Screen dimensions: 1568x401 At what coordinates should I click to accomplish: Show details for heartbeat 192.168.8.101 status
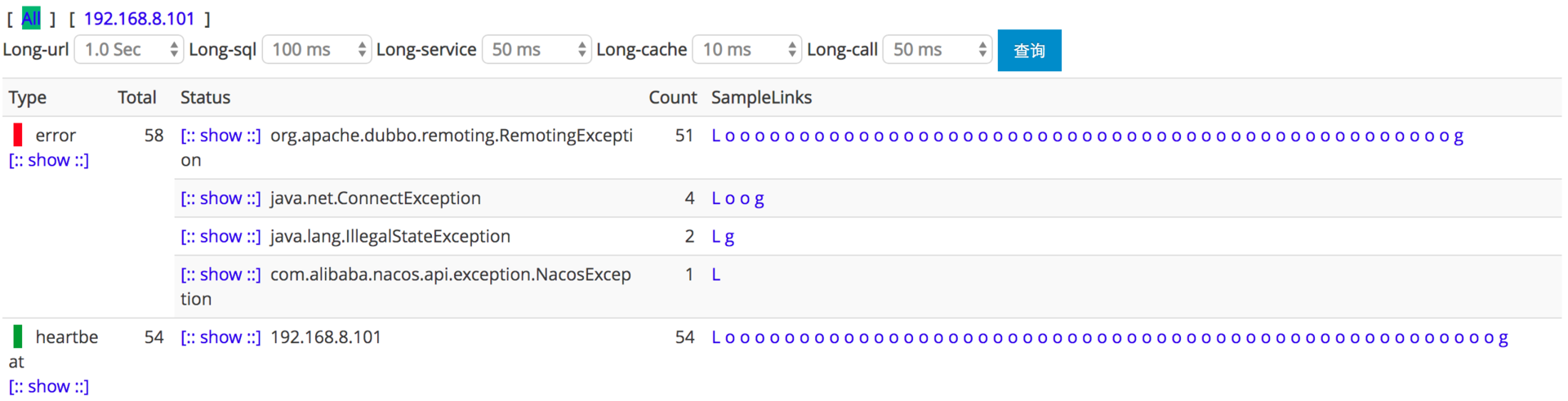(x=220, y=337)
